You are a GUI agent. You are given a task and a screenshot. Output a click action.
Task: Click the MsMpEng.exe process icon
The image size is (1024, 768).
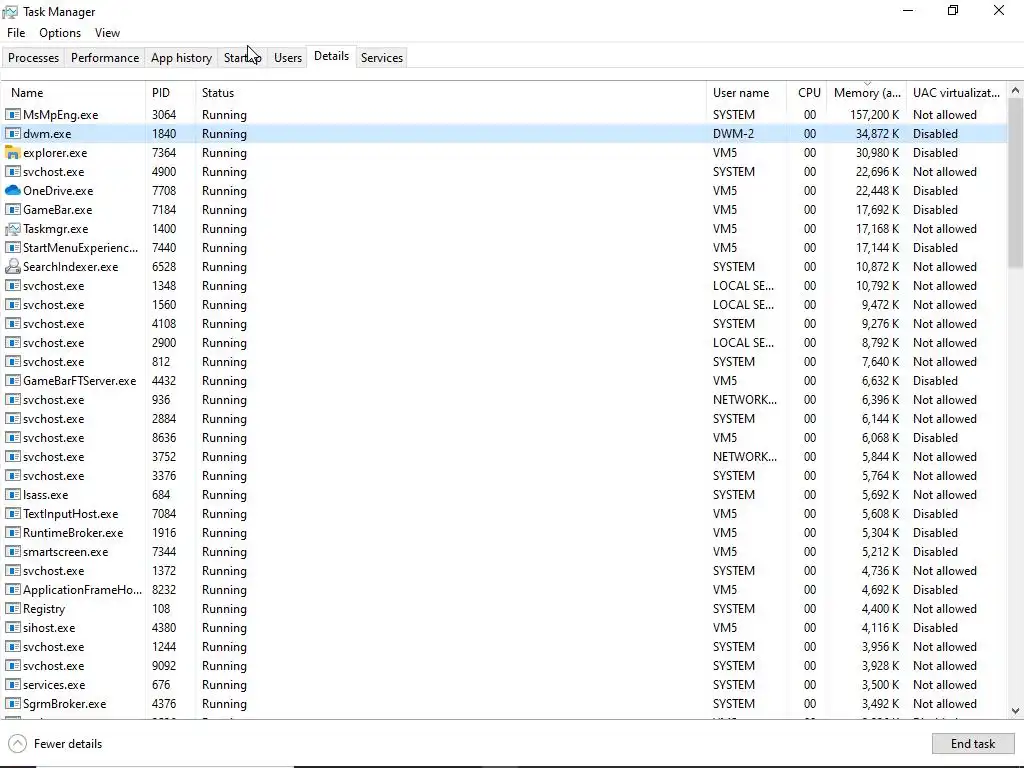point(12,114)
